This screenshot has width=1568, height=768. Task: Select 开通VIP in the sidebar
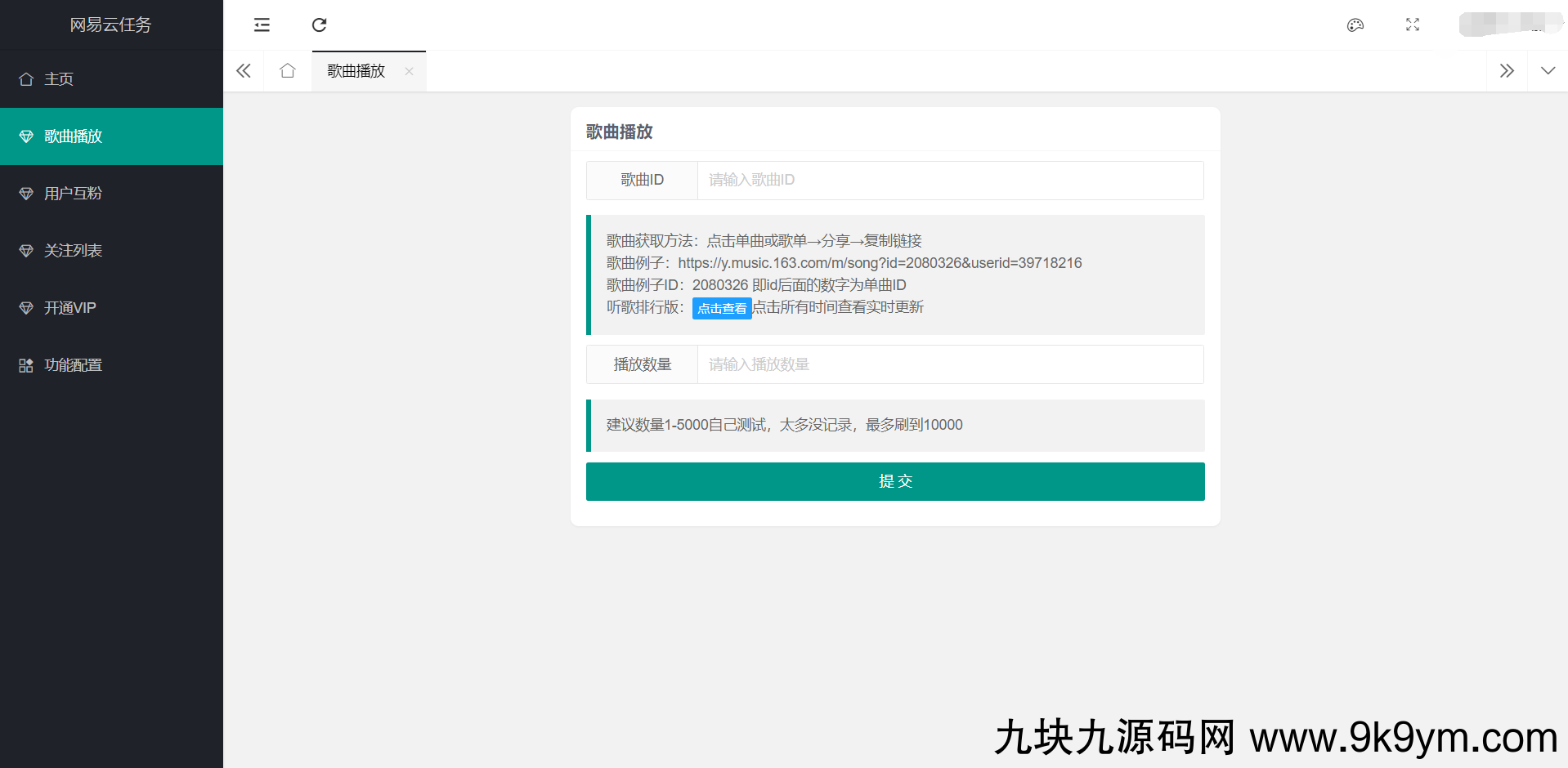69,307
